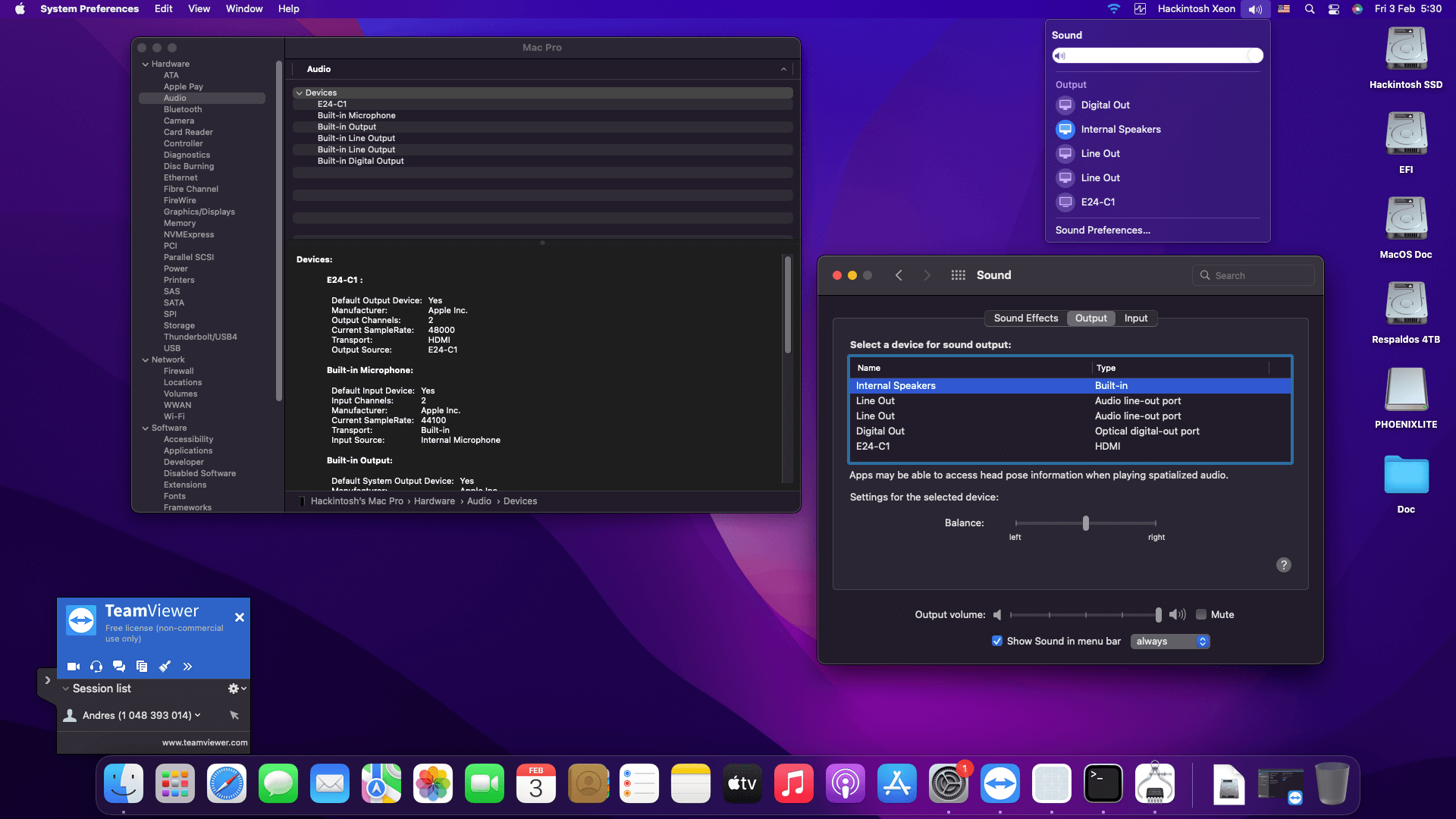The height and width of the screenshot is (819, 1456).
Task: Switch to the Sound Effects tab
Action: pyautogui.click(x=1025, y=318)
